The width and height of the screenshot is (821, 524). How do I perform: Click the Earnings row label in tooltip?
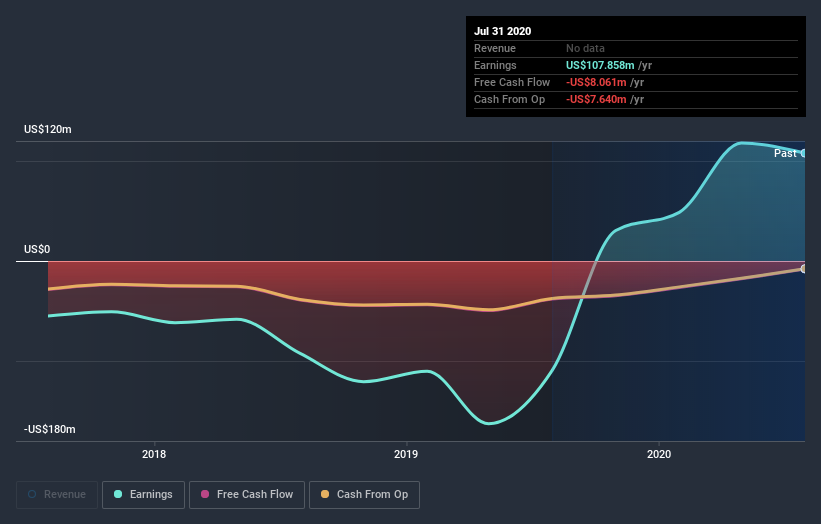coord(495,65)
